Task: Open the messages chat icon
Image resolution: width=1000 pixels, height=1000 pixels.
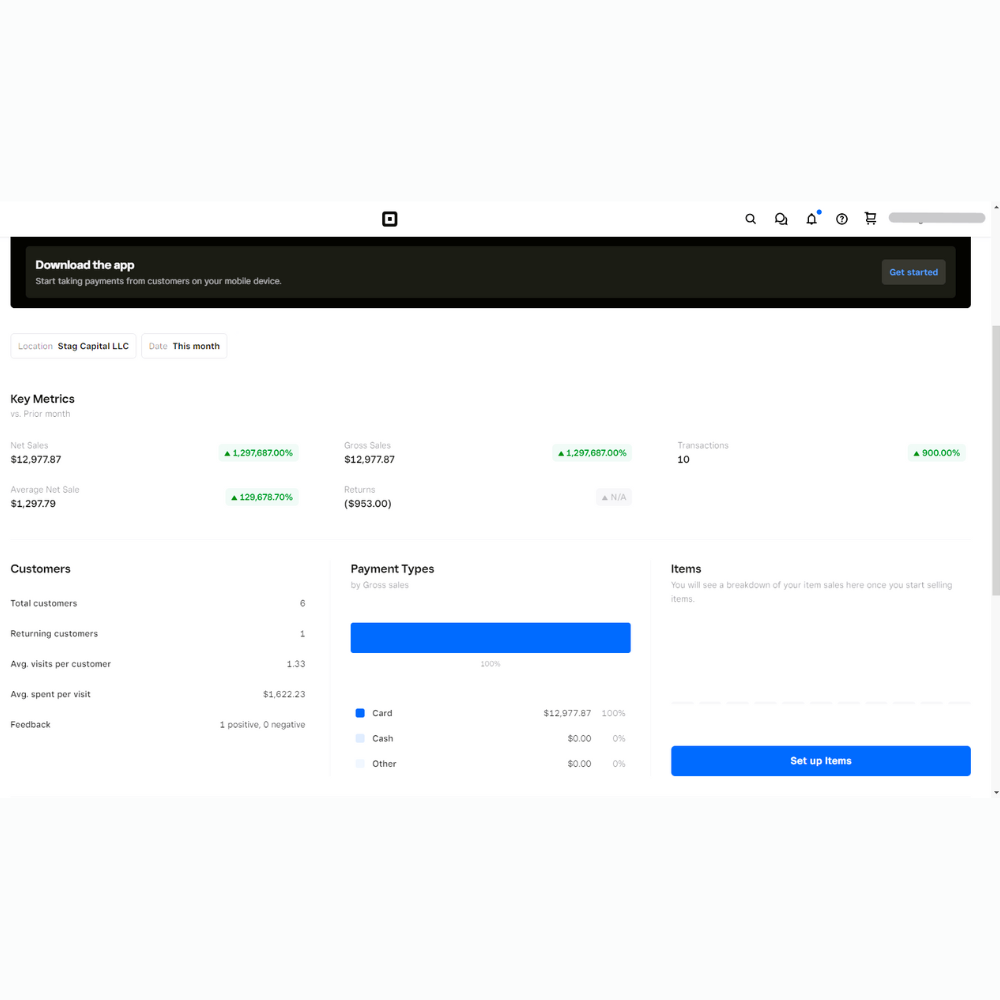Action: (781, 219)
